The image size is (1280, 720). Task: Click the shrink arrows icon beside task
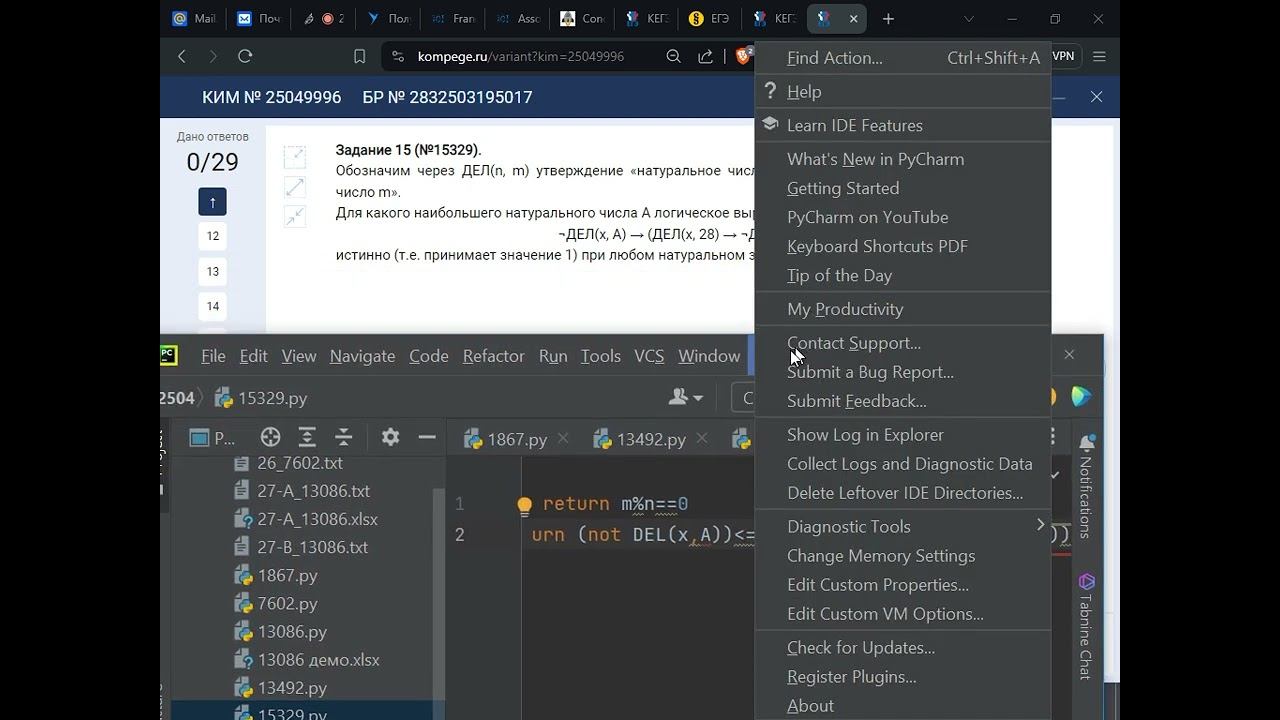pos(295,216)
